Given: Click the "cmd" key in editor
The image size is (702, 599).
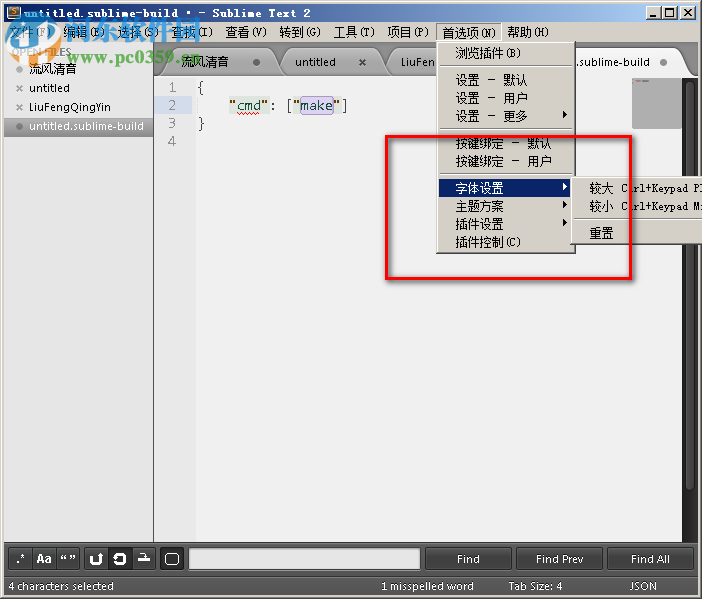Looking at the screenshot, I should [248, 106].
